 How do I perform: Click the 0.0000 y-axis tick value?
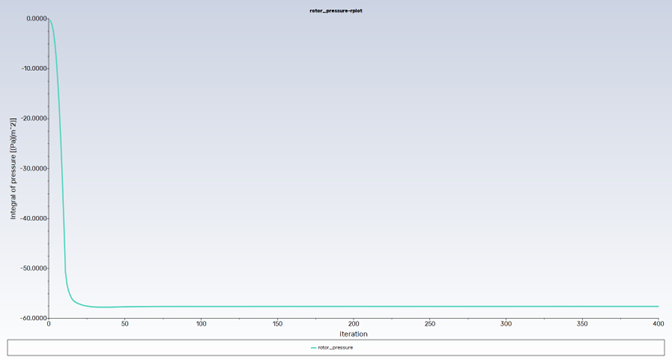click(36, 18)
